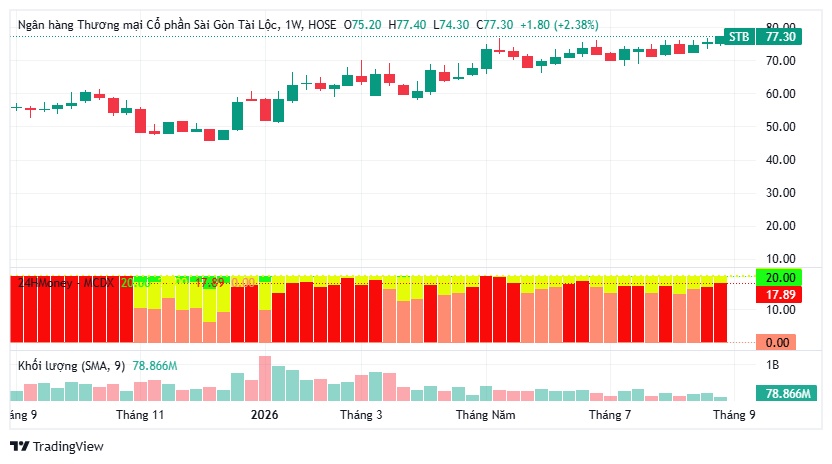Click the green 78.866M volume axis tag

coord(787,393)
